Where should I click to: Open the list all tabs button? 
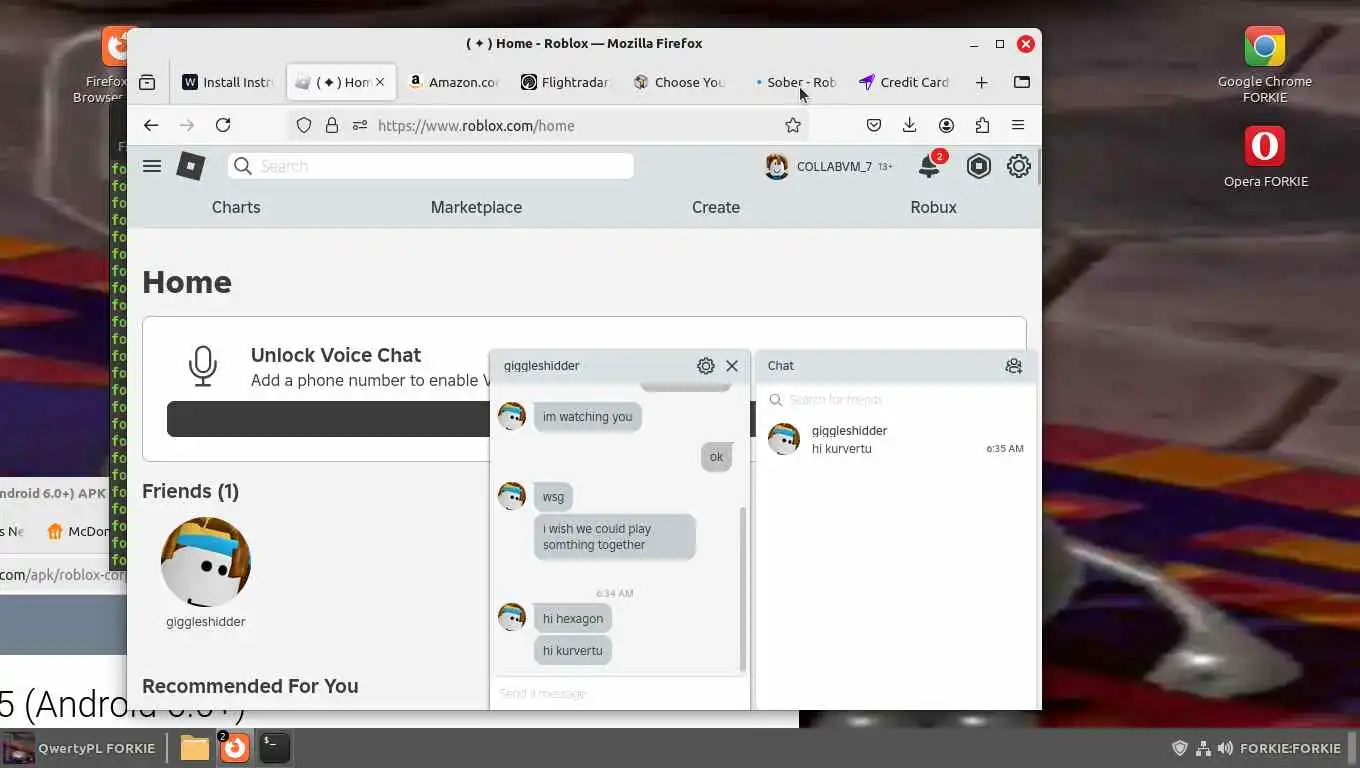click(1022, 82)
